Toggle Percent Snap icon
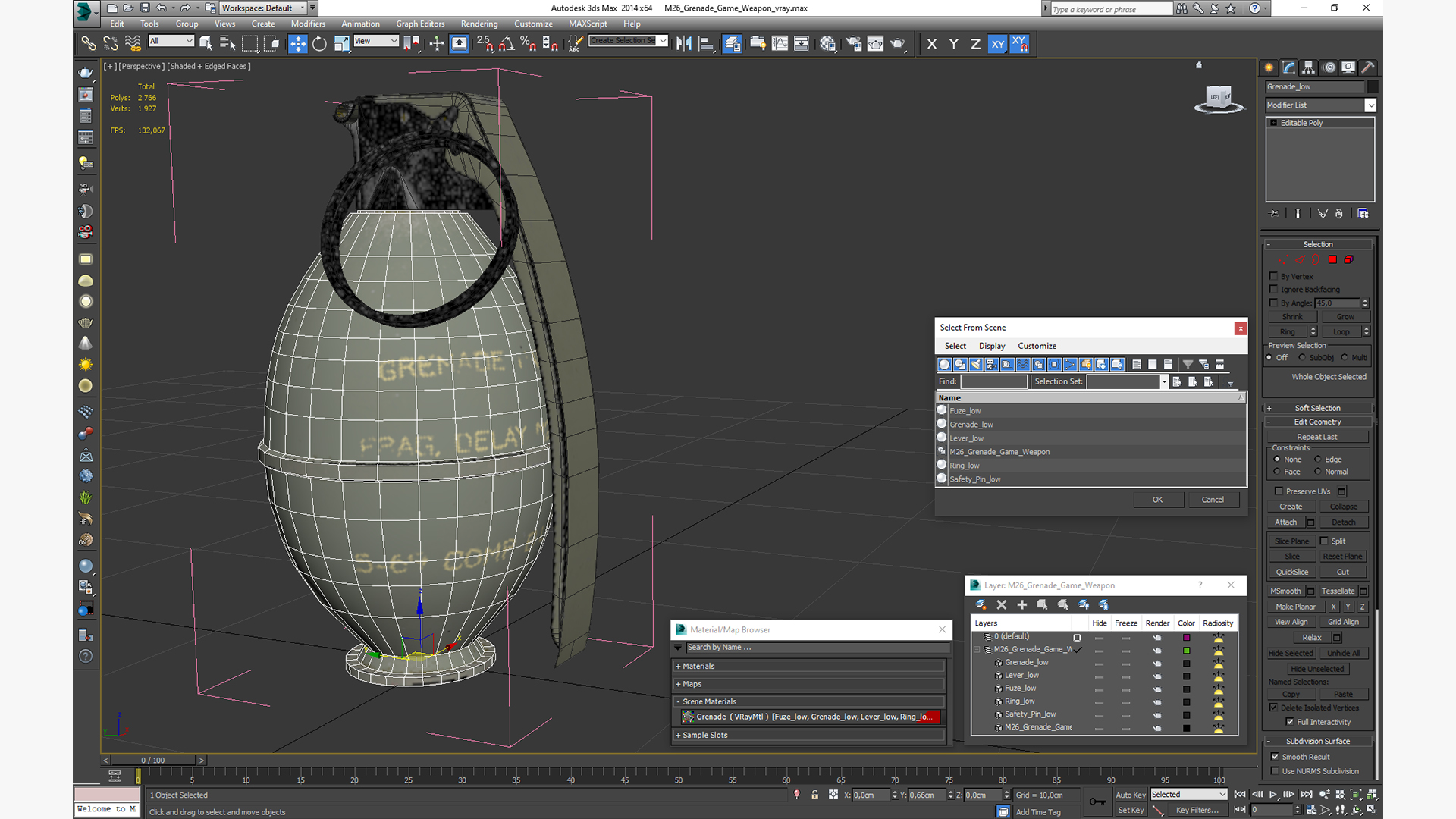 (528, 44)
